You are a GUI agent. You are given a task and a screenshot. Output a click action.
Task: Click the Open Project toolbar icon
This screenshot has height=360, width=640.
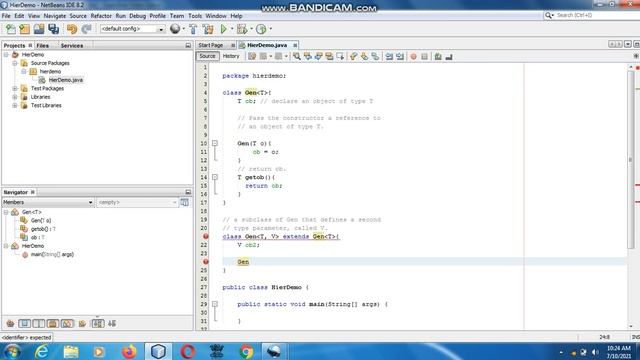pyautogui.click(x=39, y=29)
